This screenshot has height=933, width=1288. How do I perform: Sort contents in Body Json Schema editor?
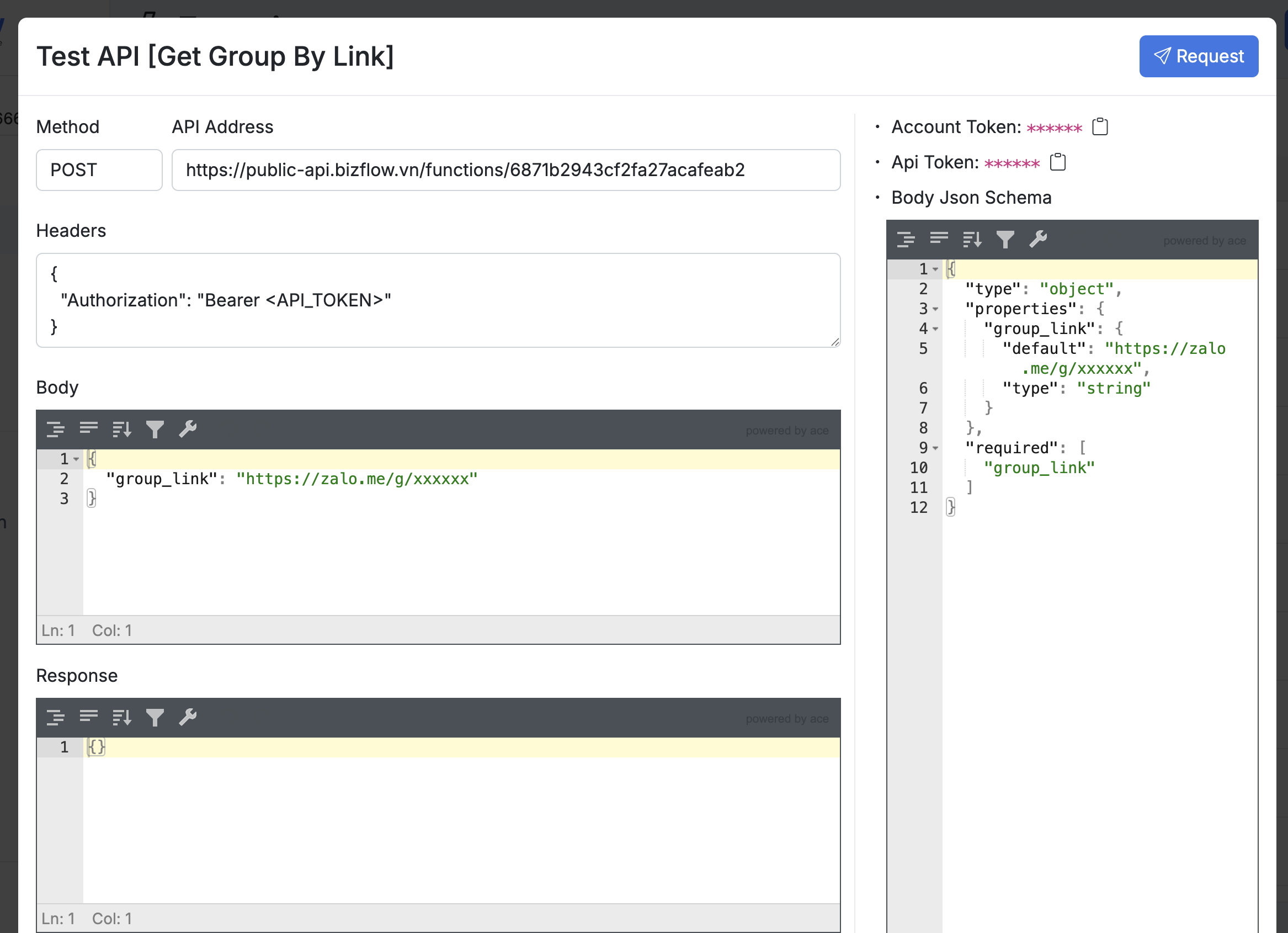point(972,240)
